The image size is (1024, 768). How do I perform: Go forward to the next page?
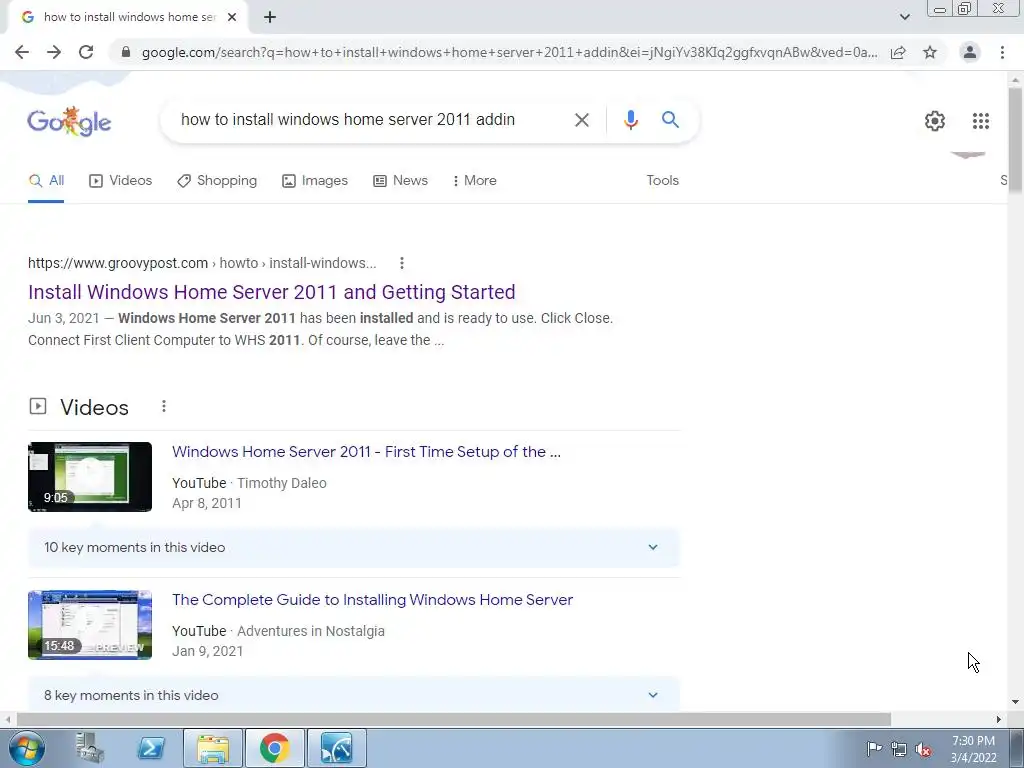[54, 52]
